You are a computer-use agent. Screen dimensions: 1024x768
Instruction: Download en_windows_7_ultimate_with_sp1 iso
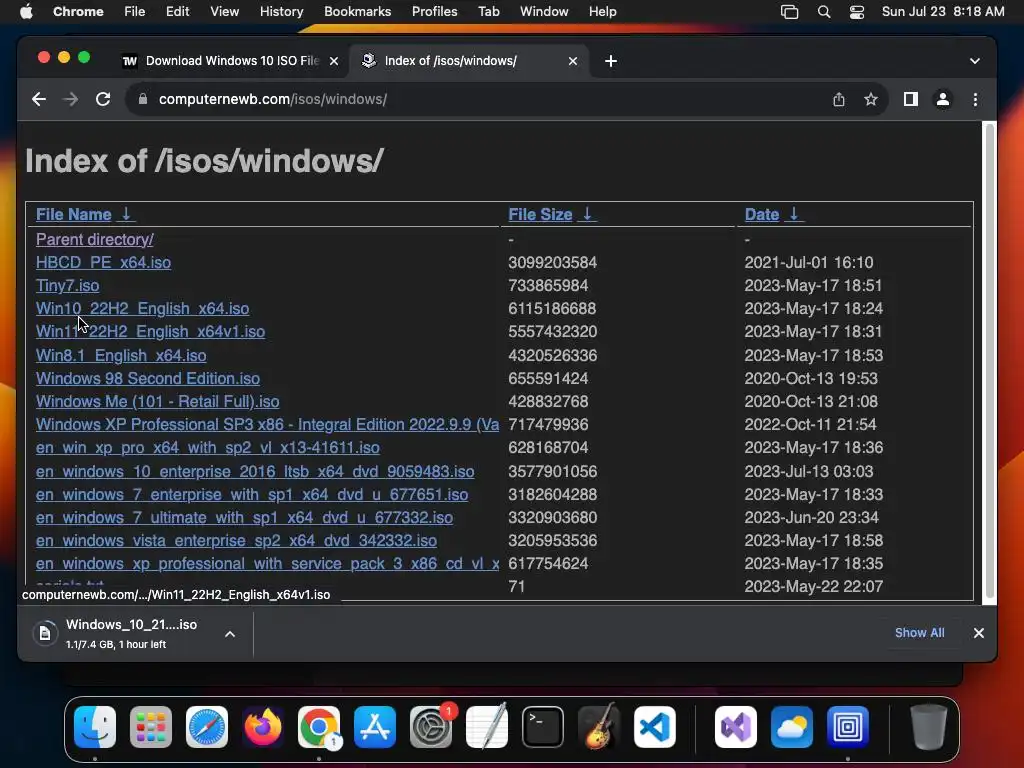(x=244, y=517)
